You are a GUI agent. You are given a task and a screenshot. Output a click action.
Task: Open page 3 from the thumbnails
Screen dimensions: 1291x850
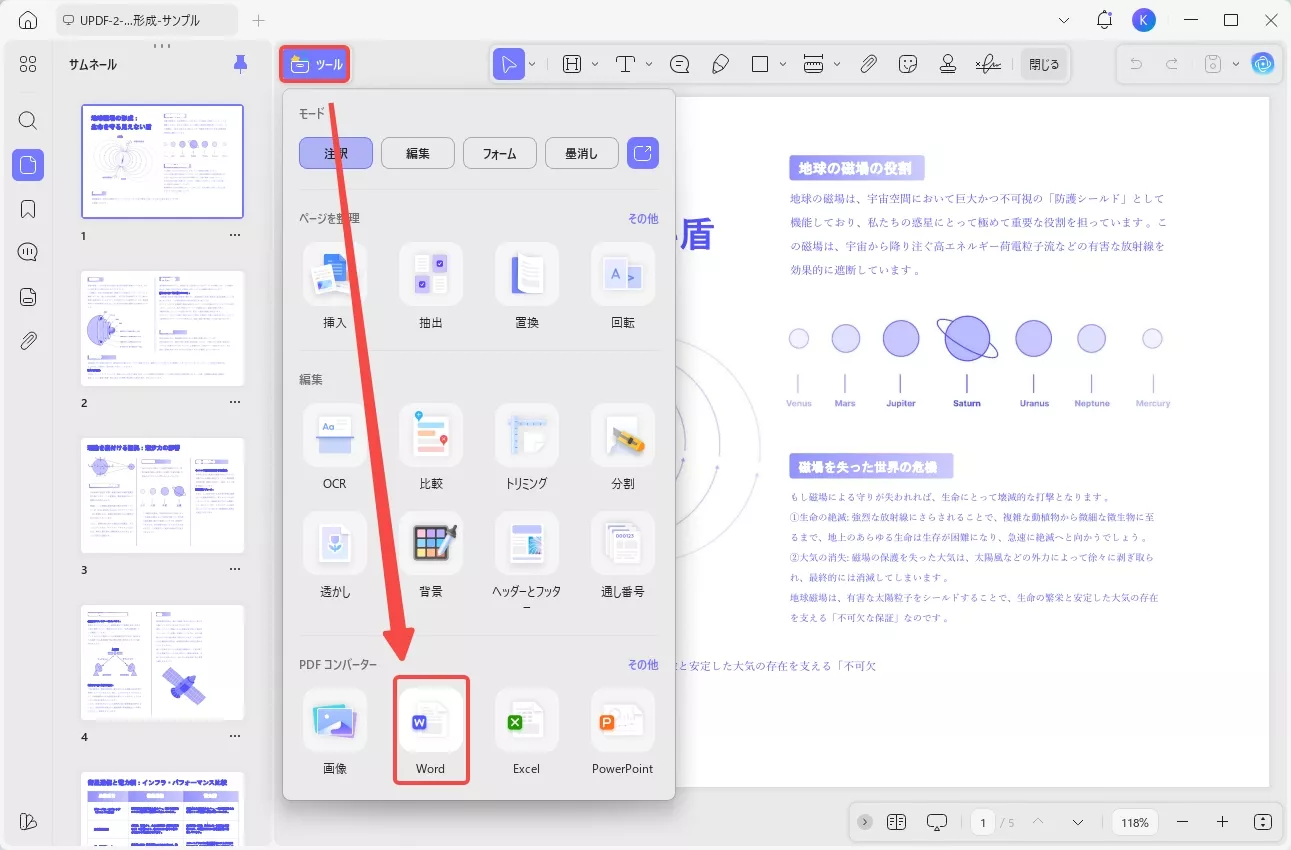[162, 494]
